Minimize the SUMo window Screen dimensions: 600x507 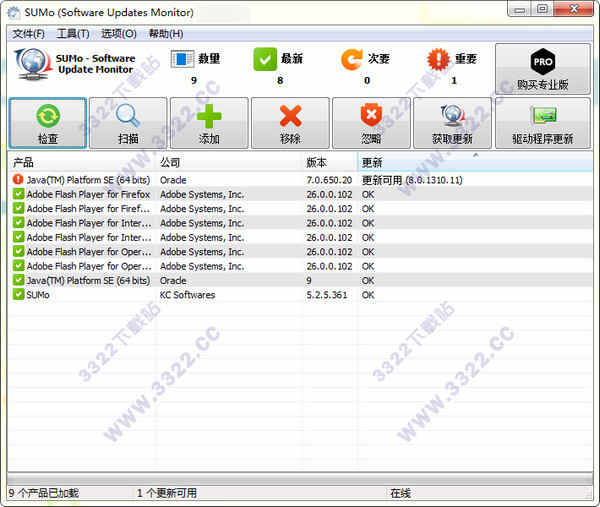tap(520, 9)
